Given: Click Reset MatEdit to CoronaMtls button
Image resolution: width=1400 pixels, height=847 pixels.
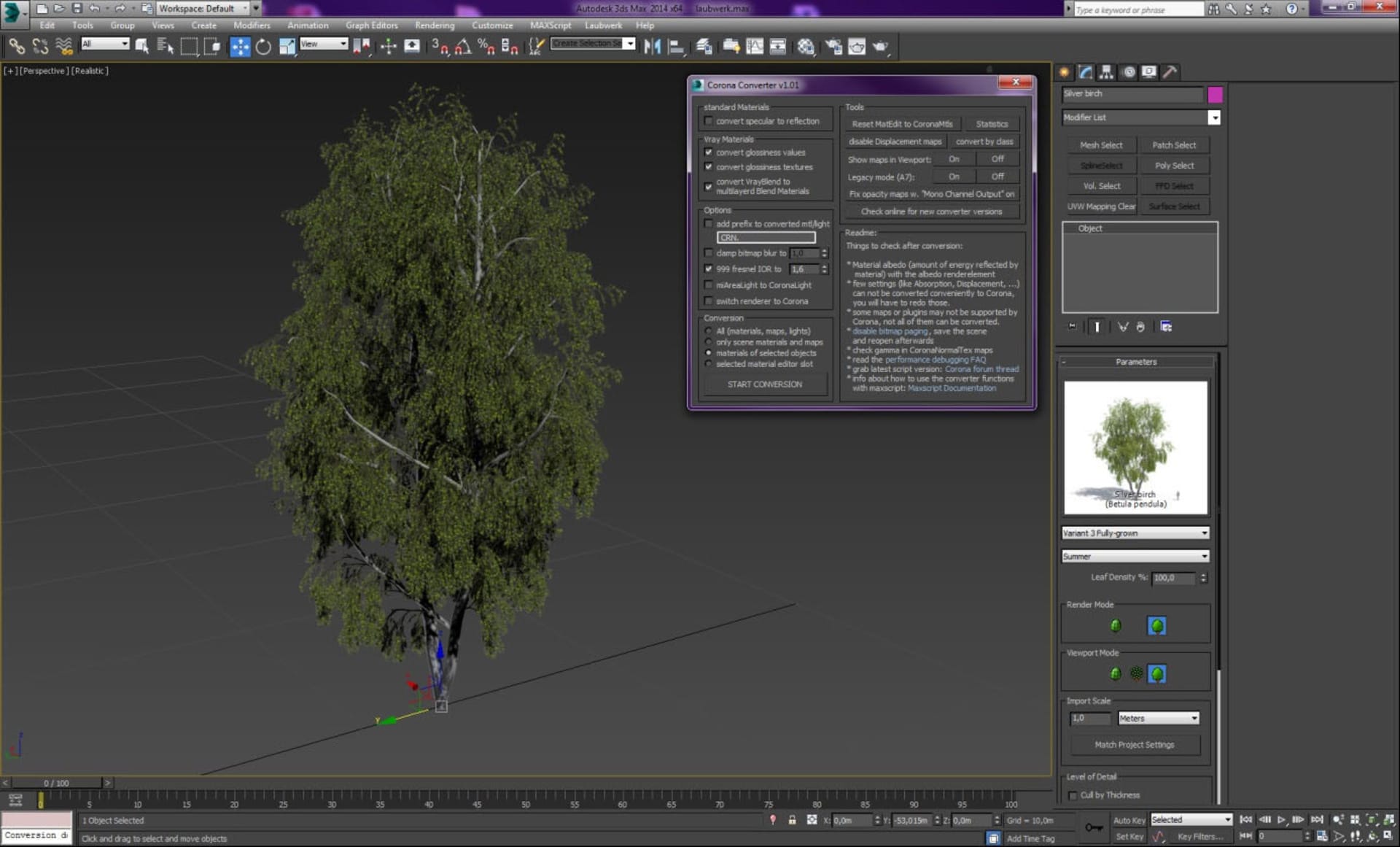Looking at the screenshot, I should pyautogui.click(x=902, y=124).
